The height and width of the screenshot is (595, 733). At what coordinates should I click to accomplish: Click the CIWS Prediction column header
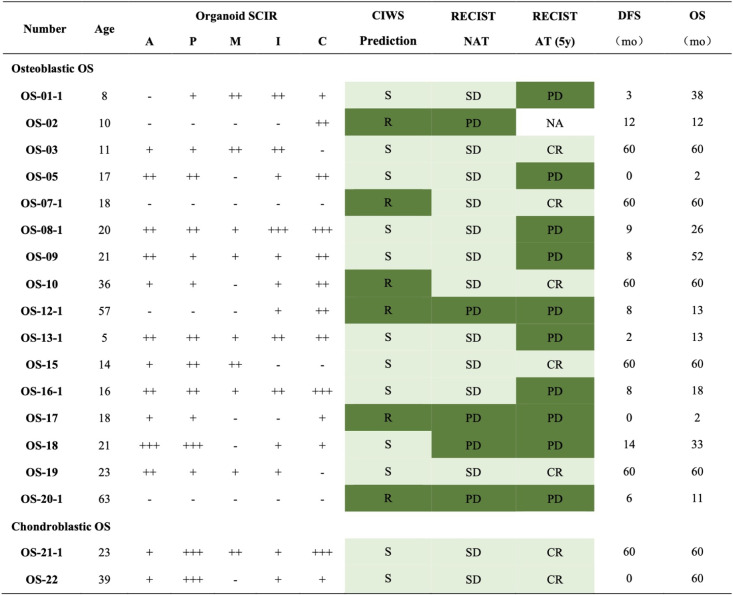point(388,28)
